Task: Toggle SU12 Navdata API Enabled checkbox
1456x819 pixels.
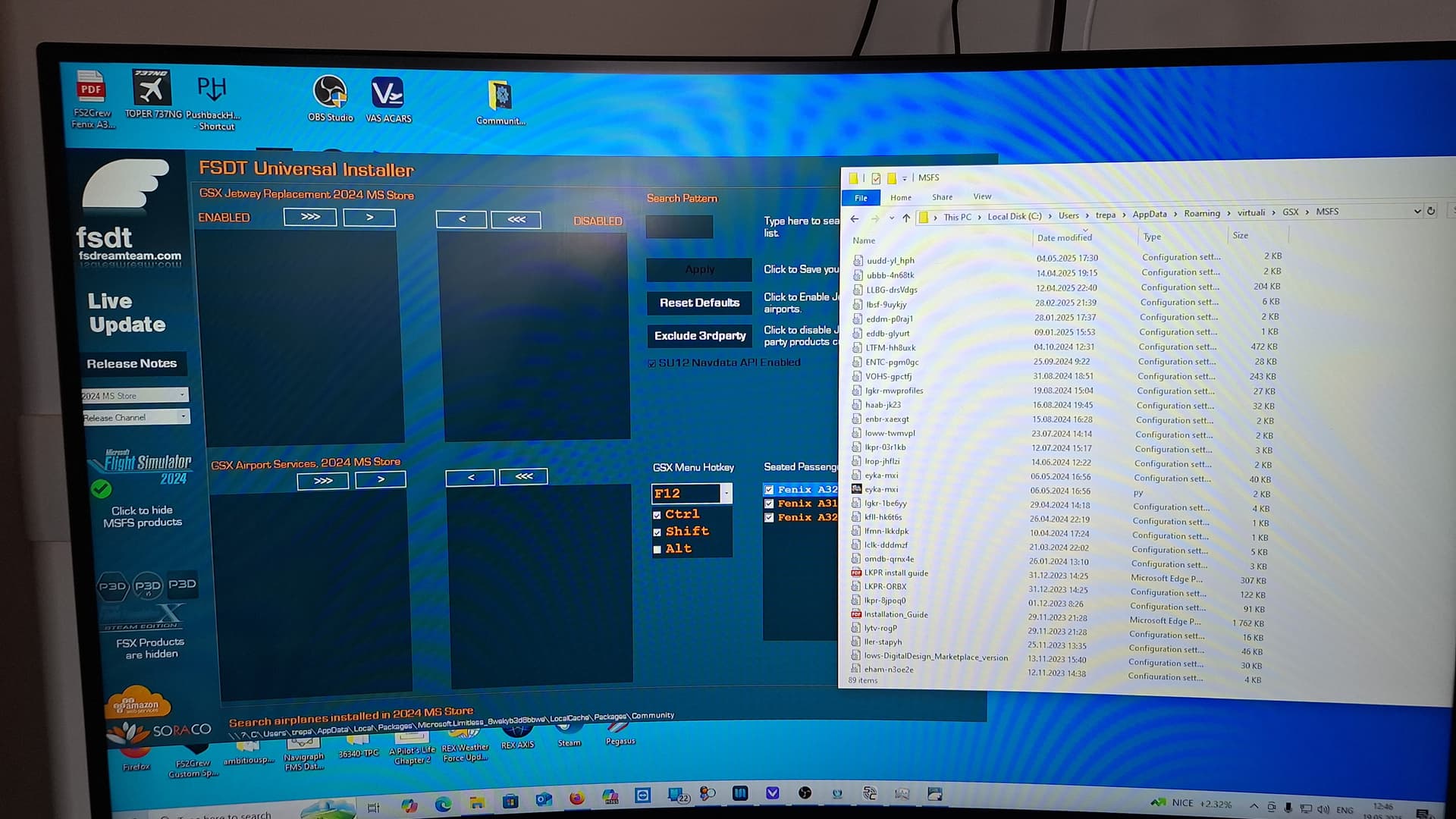Action: tap(651, 363)
